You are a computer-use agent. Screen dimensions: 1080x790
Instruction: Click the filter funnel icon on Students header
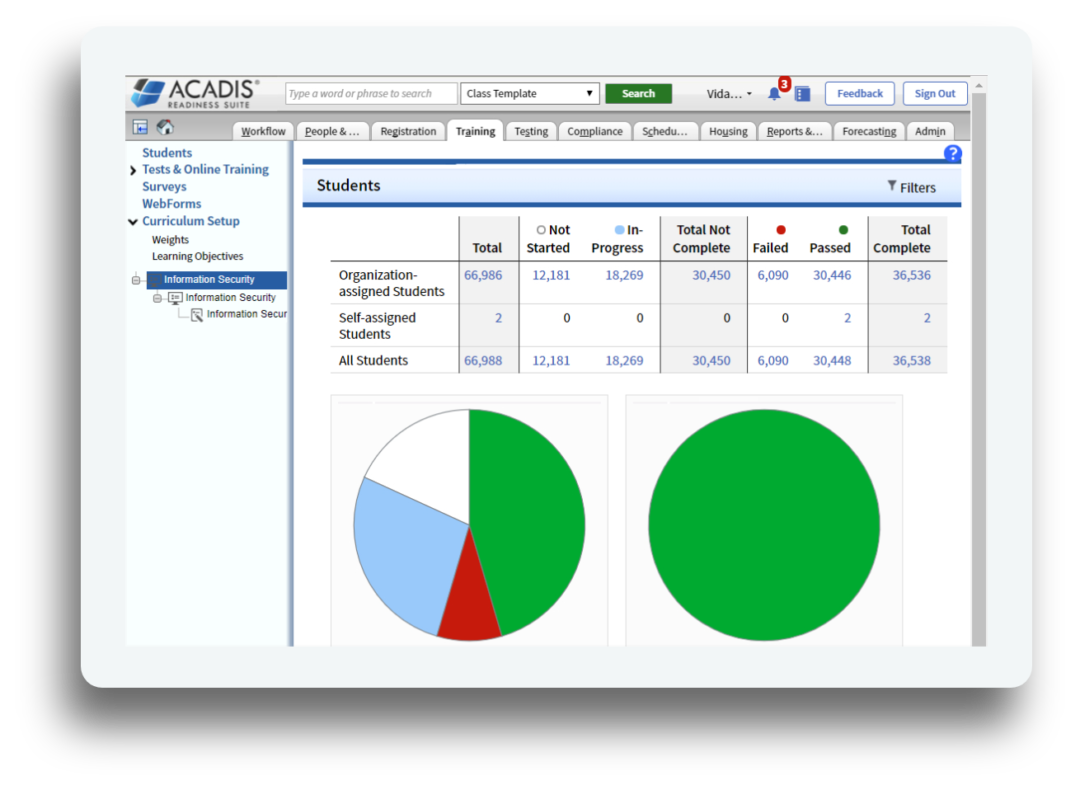[x=892, y=187]
